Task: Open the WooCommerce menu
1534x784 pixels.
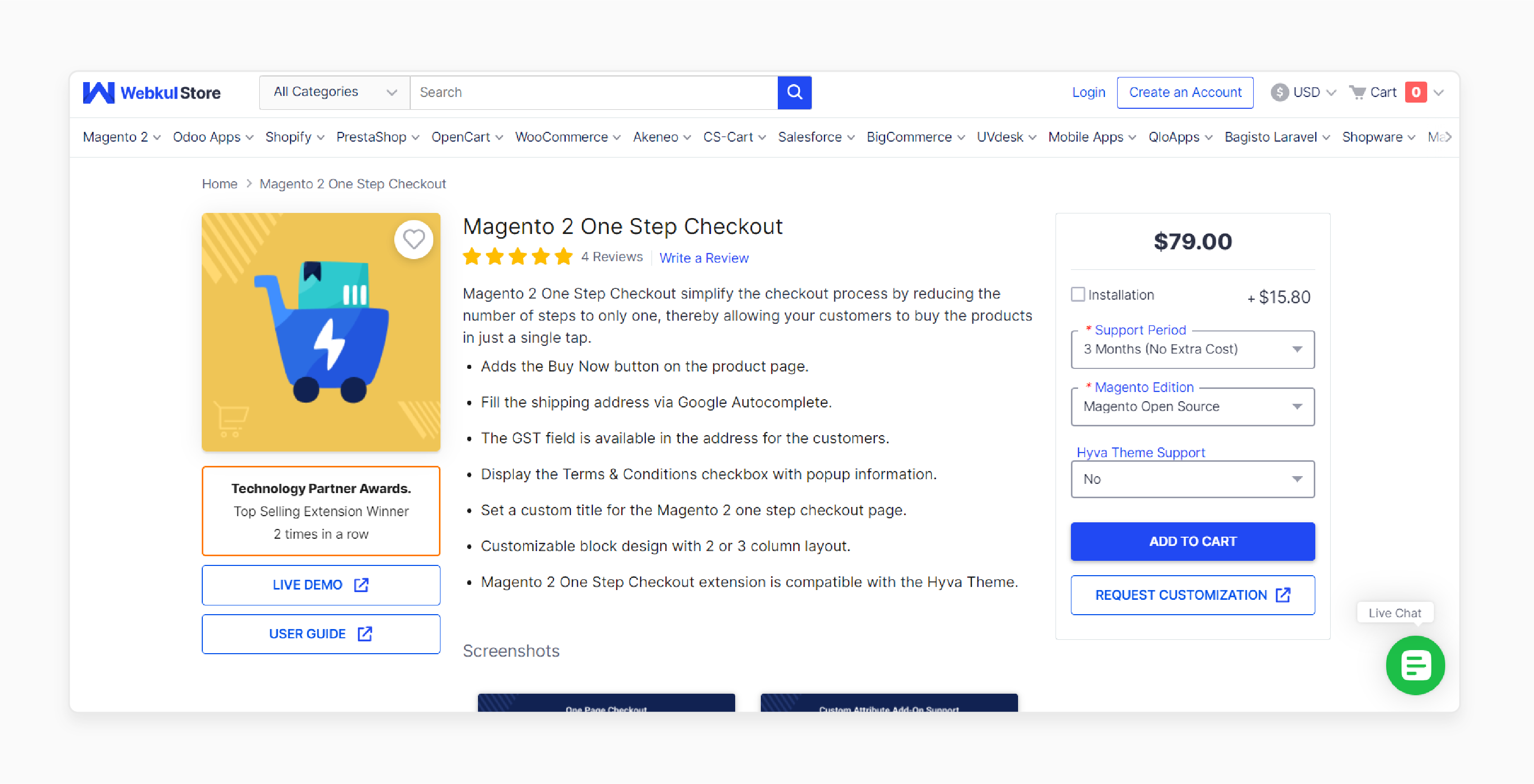Action: pos(568,137)
